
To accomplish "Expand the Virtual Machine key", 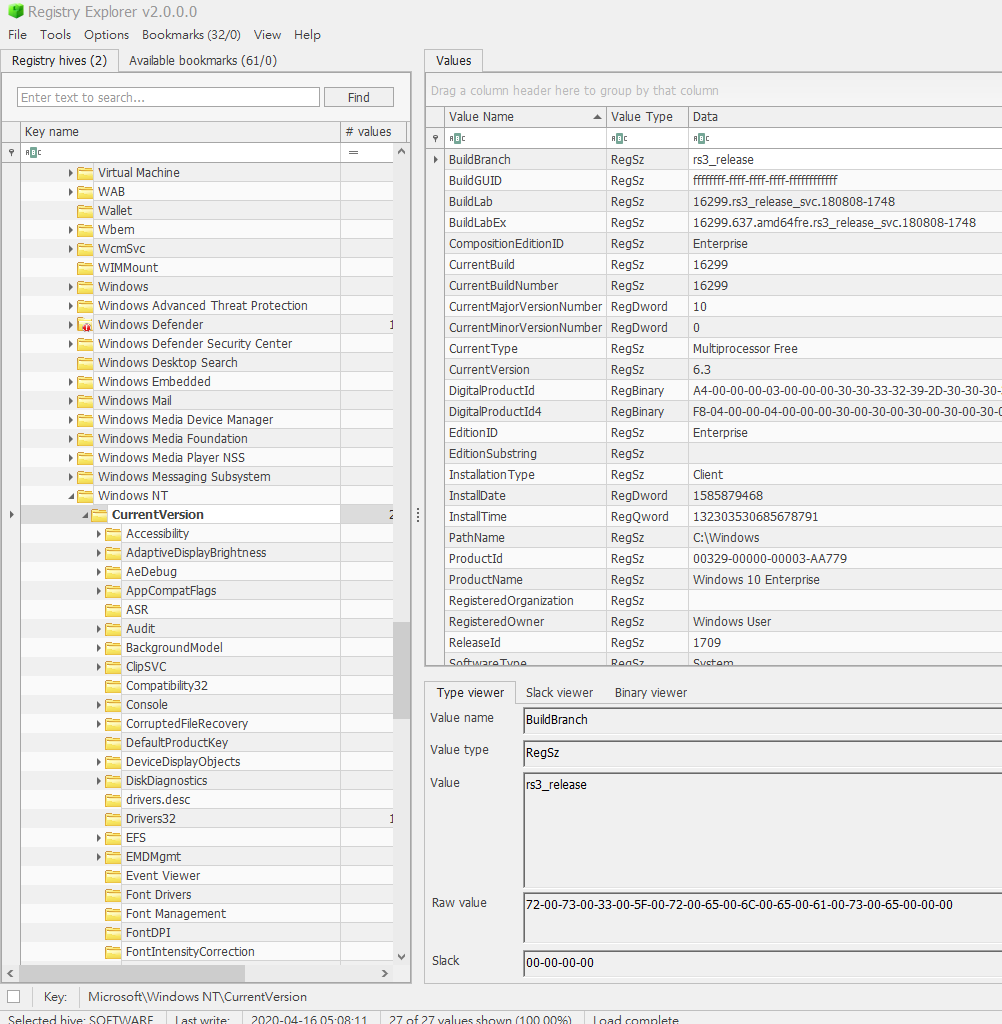I will pyautogui.click(x=71, y=173).
